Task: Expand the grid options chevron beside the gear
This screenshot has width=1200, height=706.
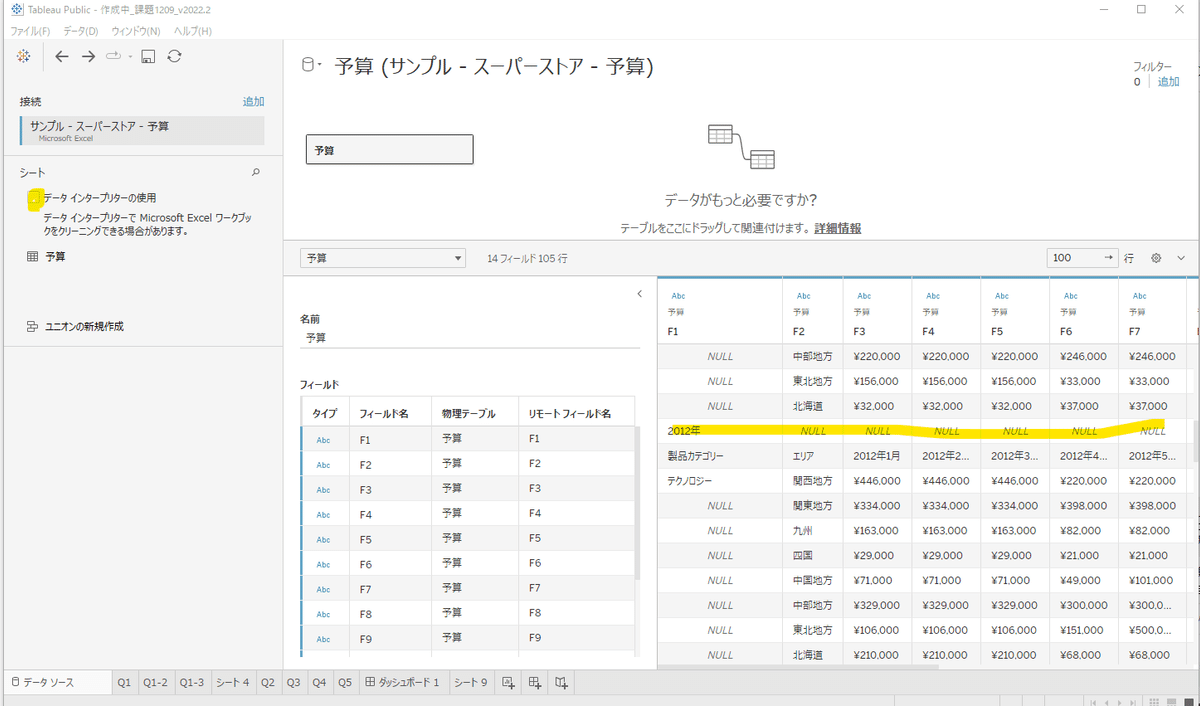Action: click(1181, 258)
